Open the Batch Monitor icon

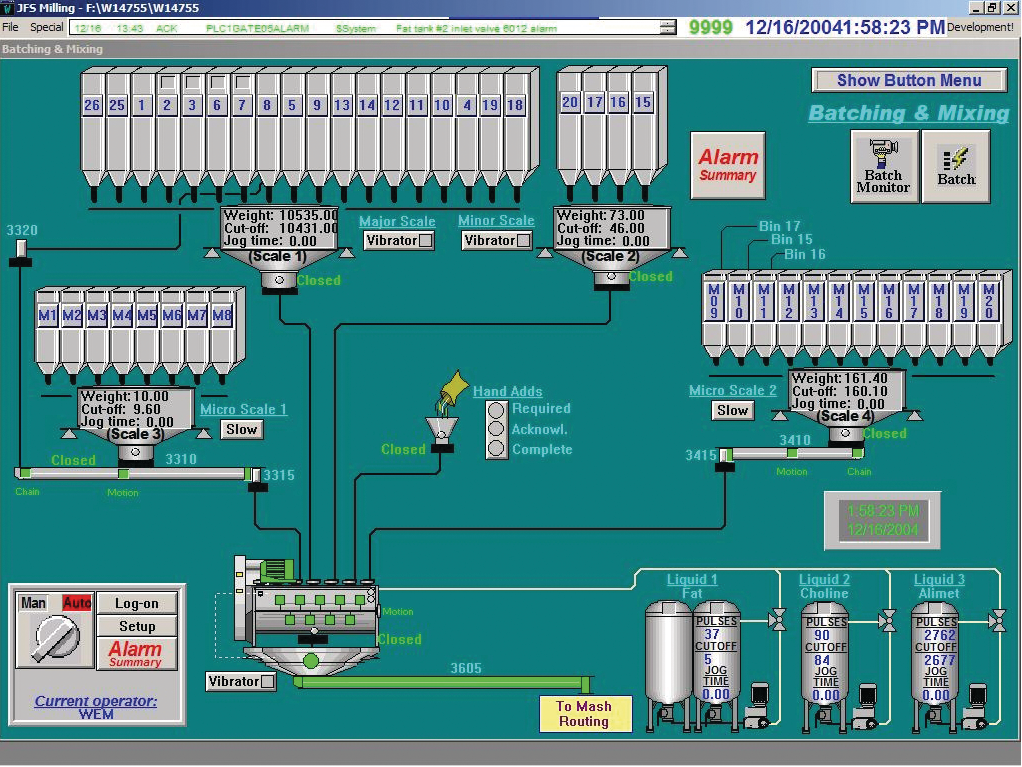[884, 166]
